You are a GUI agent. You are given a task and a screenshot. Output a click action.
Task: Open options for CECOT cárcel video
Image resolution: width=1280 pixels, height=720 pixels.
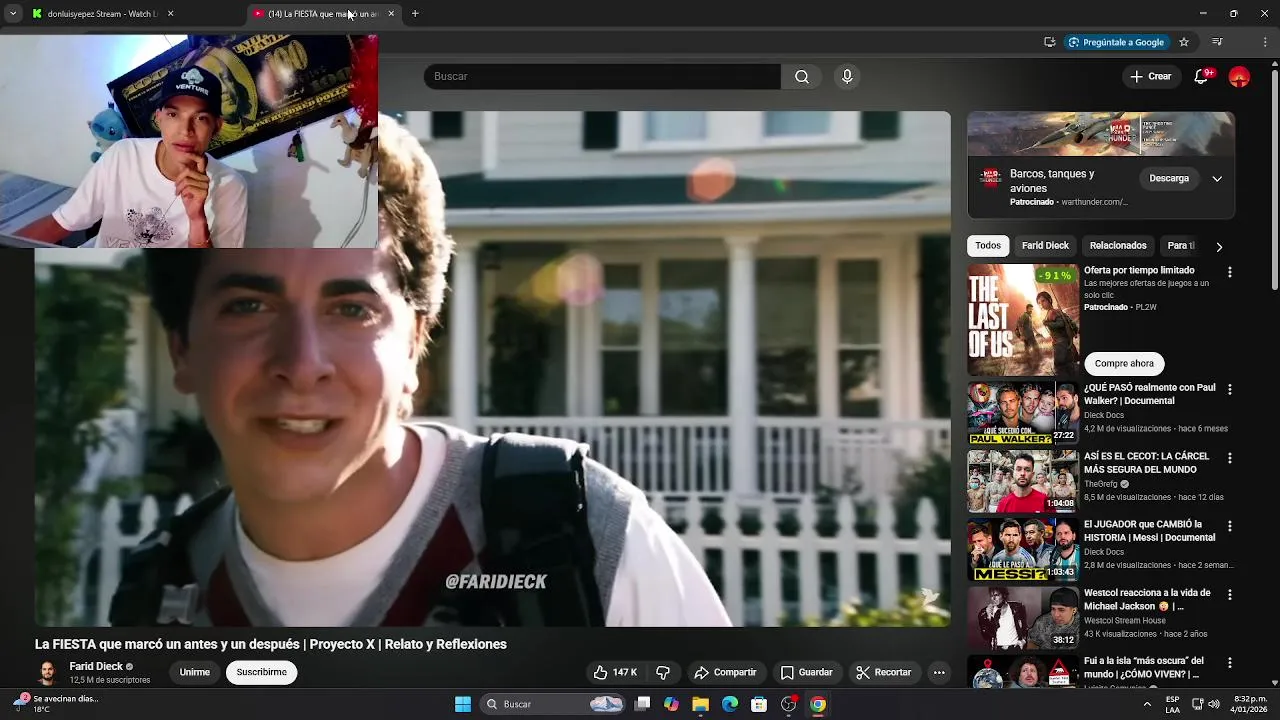pos(1230,458)
